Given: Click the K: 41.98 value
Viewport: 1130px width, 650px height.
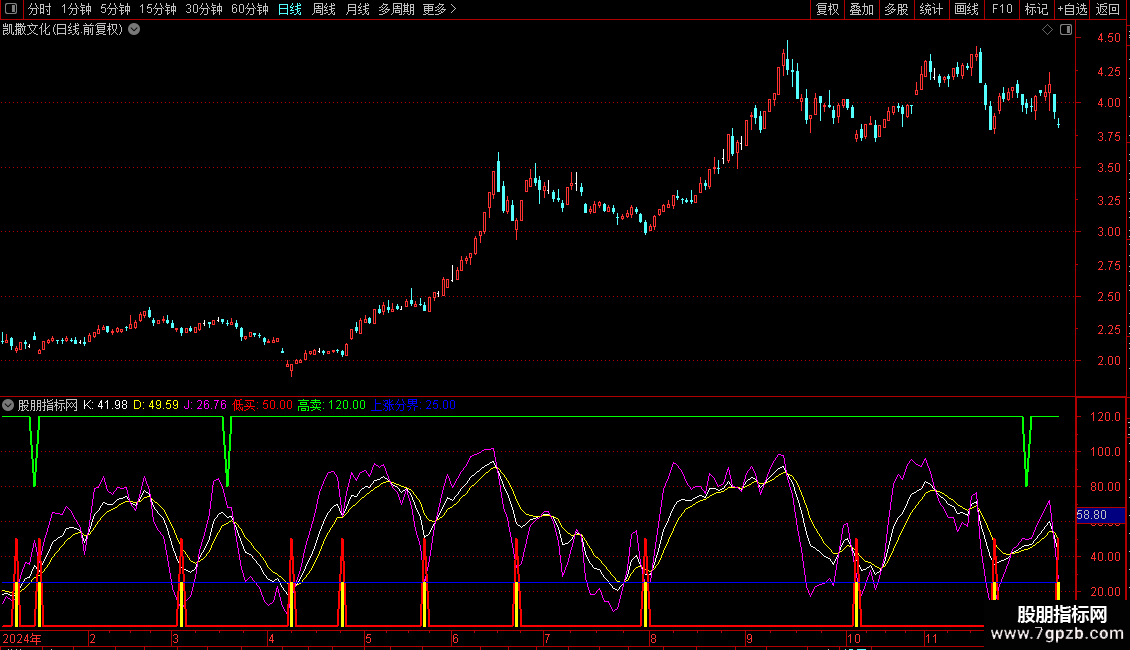Looking at the screenshot, I should (105, 405).
